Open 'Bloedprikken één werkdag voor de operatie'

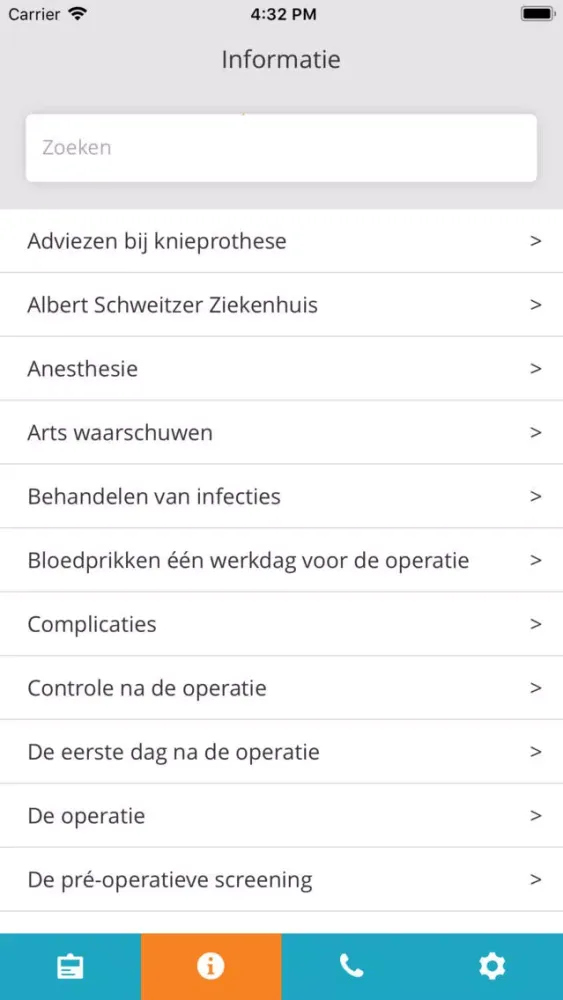(281, 560)
